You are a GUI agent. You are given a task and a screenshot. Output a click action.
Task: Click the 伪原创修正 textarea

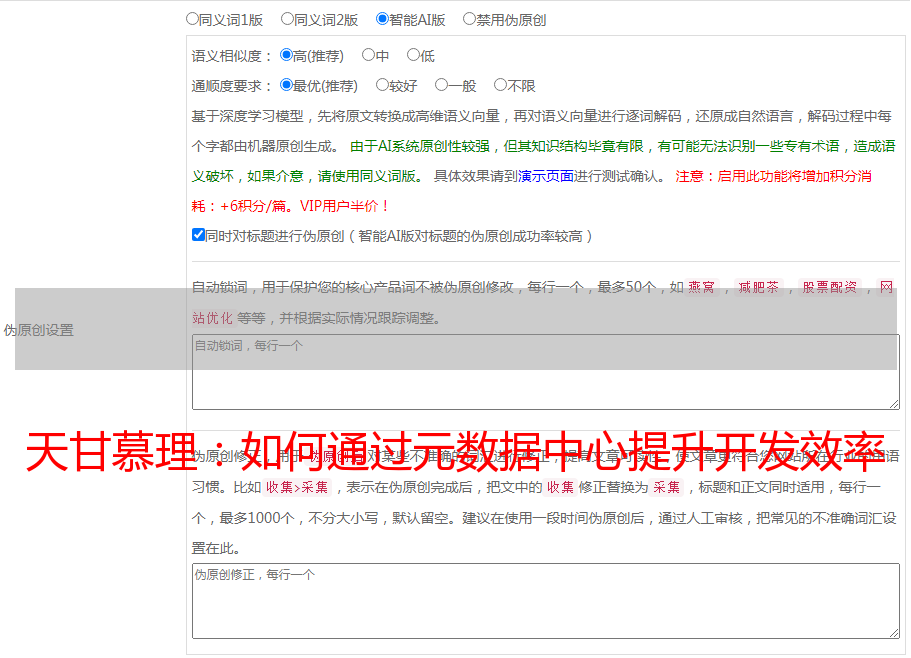pos(546,601)
